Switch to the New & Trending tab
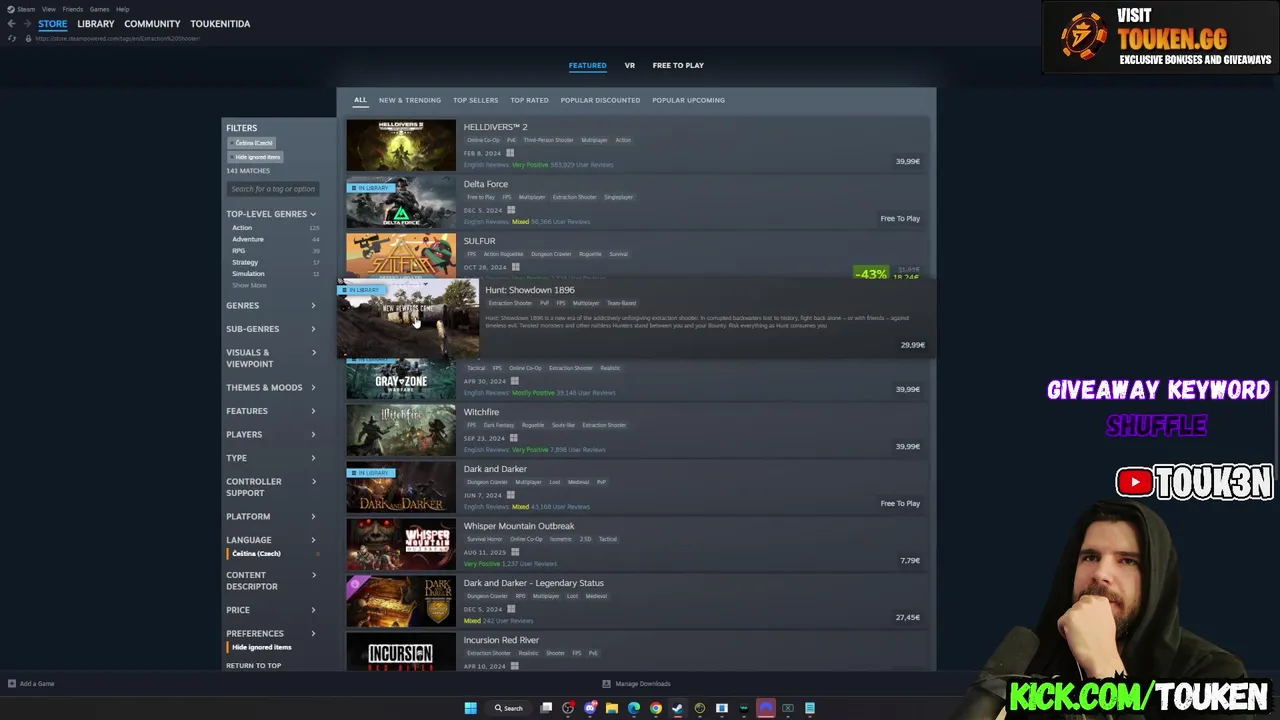1280x720 pixels. click(410, 100)
